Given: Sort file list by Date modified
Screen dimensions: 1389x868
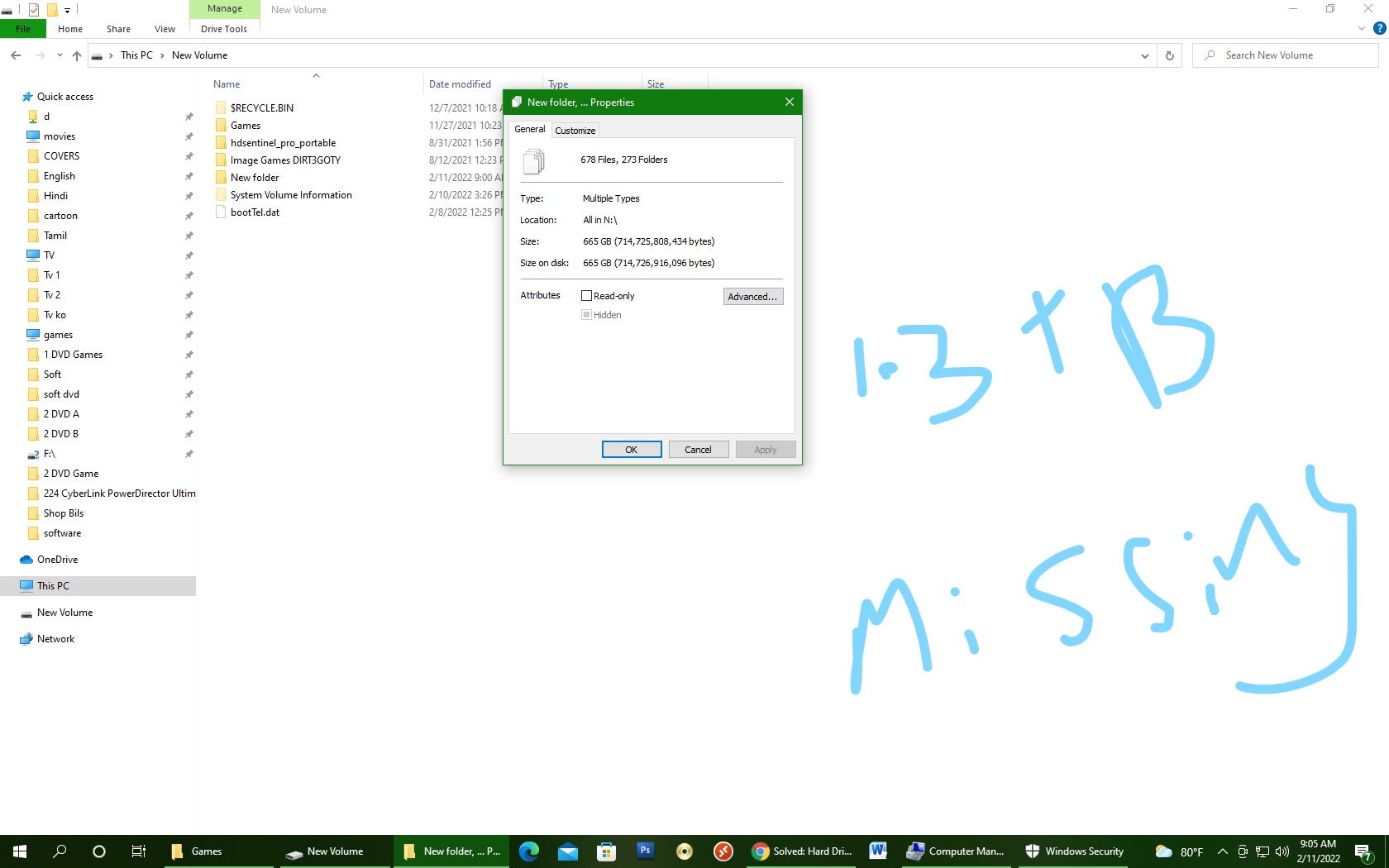Looking at the screenshot, I should [x=461, y=84].
